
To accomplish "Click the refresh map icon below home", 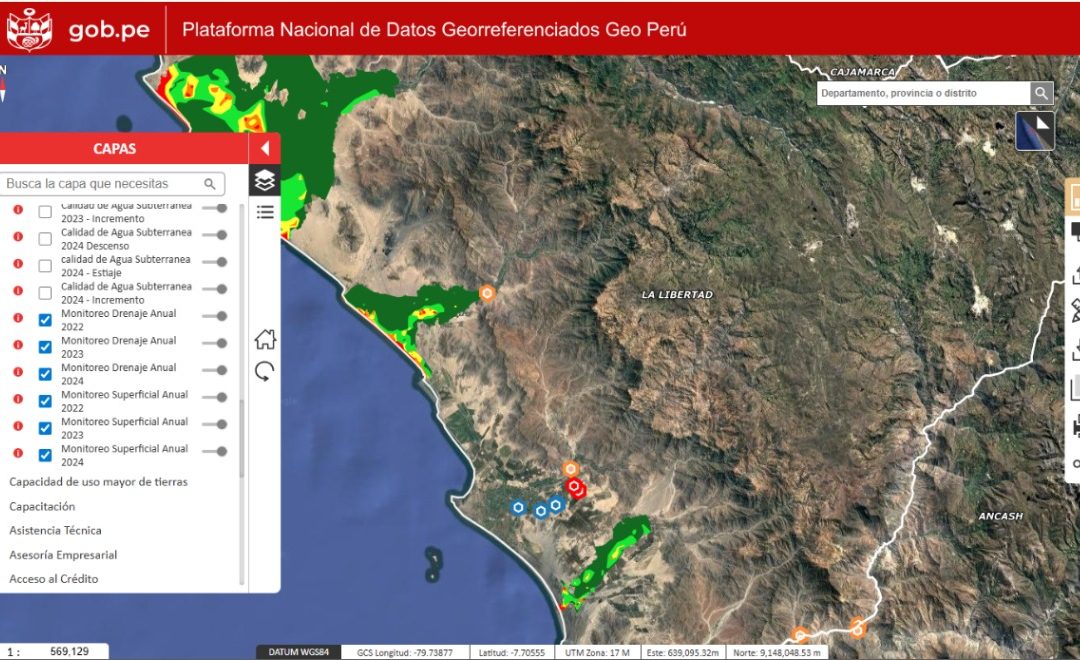I will tap(264, 371).
